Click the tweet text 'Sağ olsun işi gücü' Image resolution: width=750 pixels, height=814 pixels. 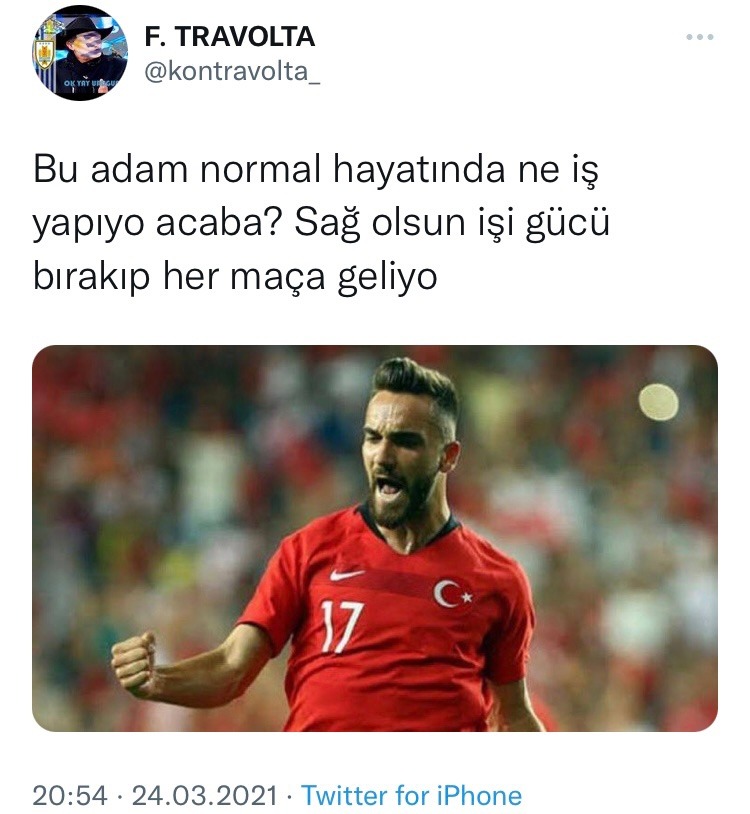452,223
